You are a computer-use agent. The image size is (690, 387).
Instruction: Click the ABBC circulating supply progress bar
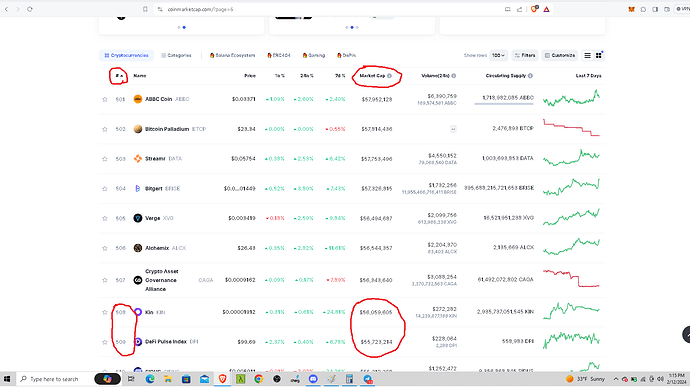click(504, 104)
